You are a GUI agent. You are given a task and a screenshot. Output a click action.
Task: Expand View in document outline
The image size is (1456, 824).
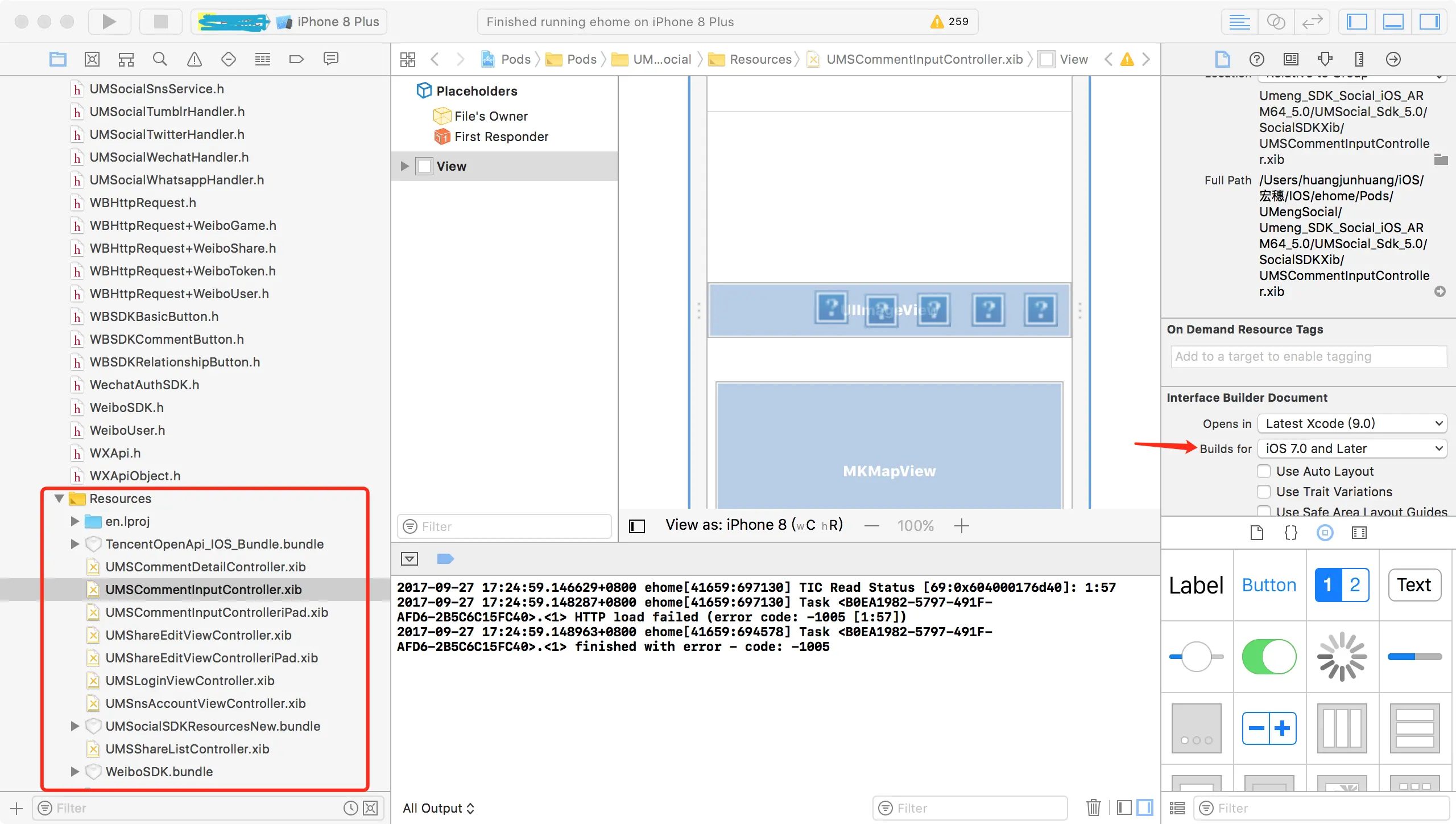click(x=404, y=166)
